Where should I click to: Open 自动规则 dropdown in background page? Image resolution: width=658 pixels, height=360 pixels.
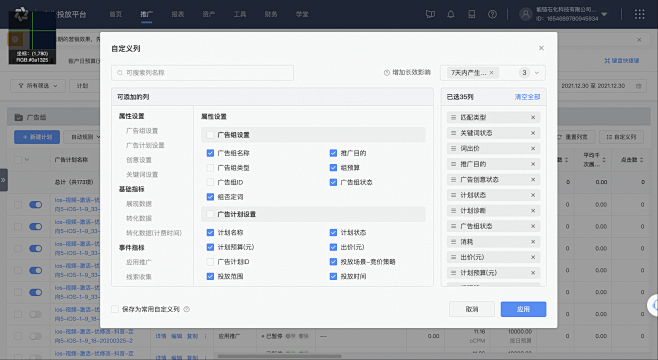(x=85, y=137)
